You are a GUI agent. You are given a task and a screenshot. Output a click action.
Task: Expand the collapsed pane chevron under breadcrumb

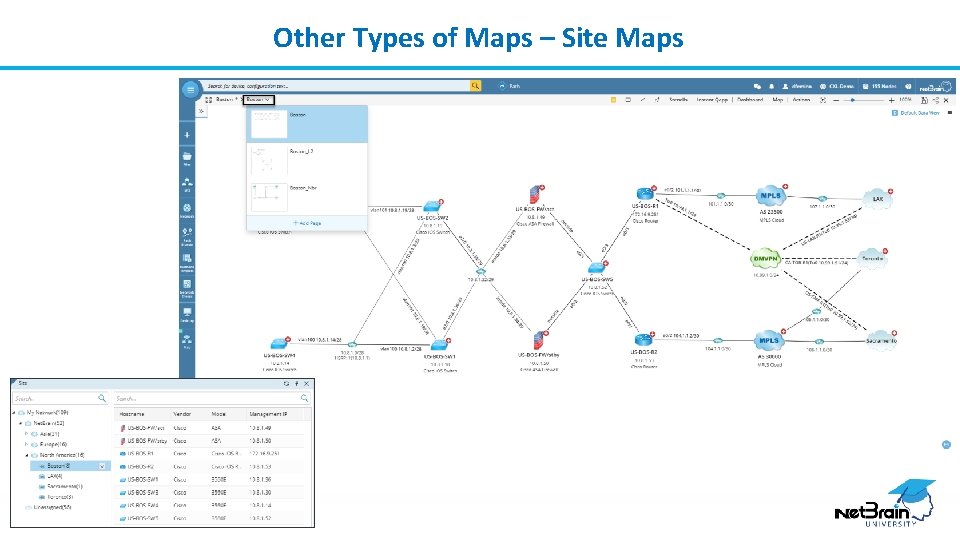[201, 111]
